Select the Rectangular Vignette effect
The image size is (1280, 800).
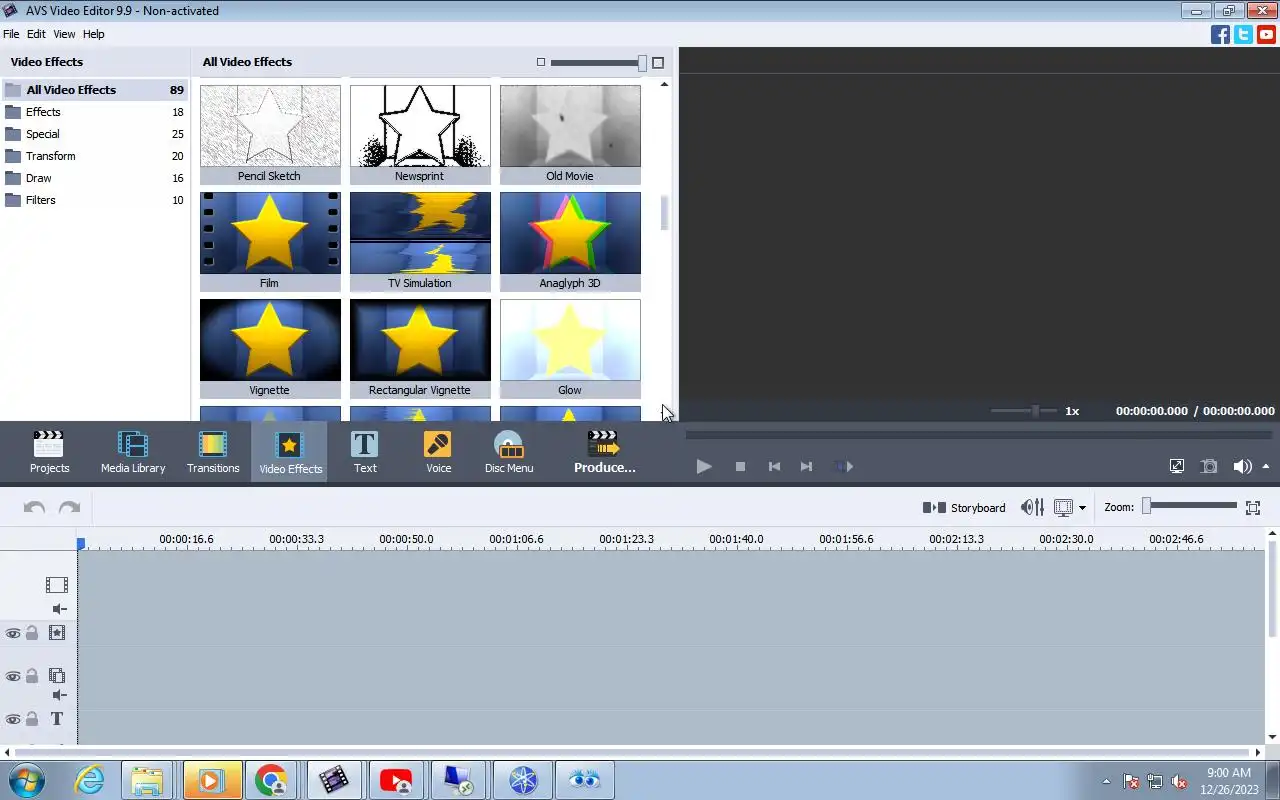tap(420, 348)
